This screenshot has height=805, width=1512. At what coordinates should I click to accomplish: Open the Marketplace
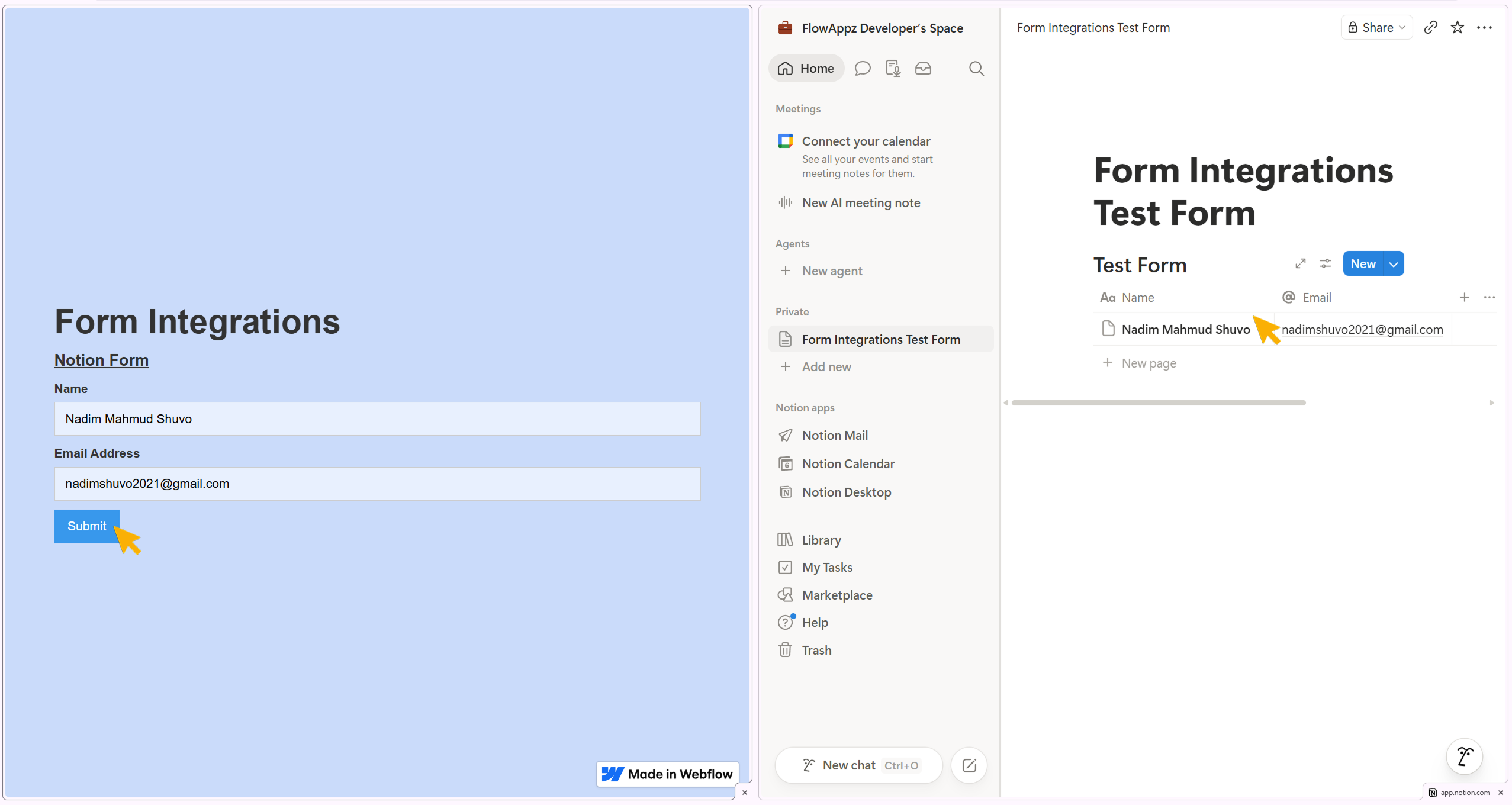click(837, 595)
